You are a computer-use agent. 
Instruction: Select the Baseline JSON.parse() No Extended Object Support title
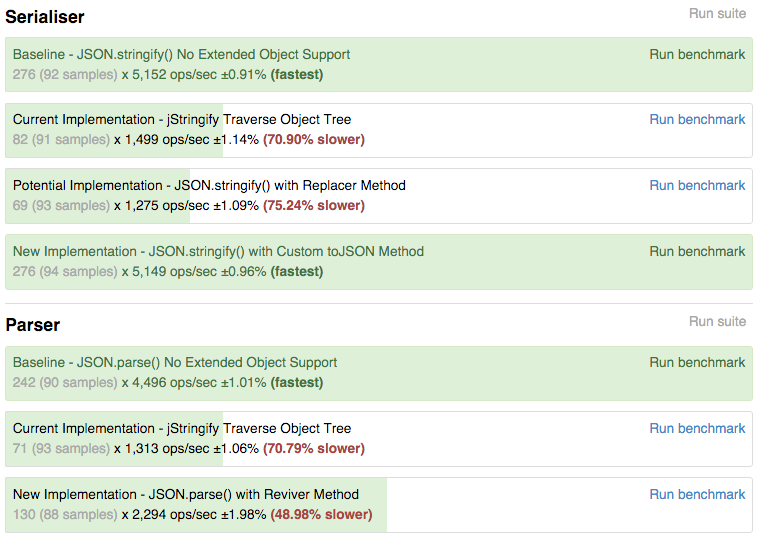[175, 362]
